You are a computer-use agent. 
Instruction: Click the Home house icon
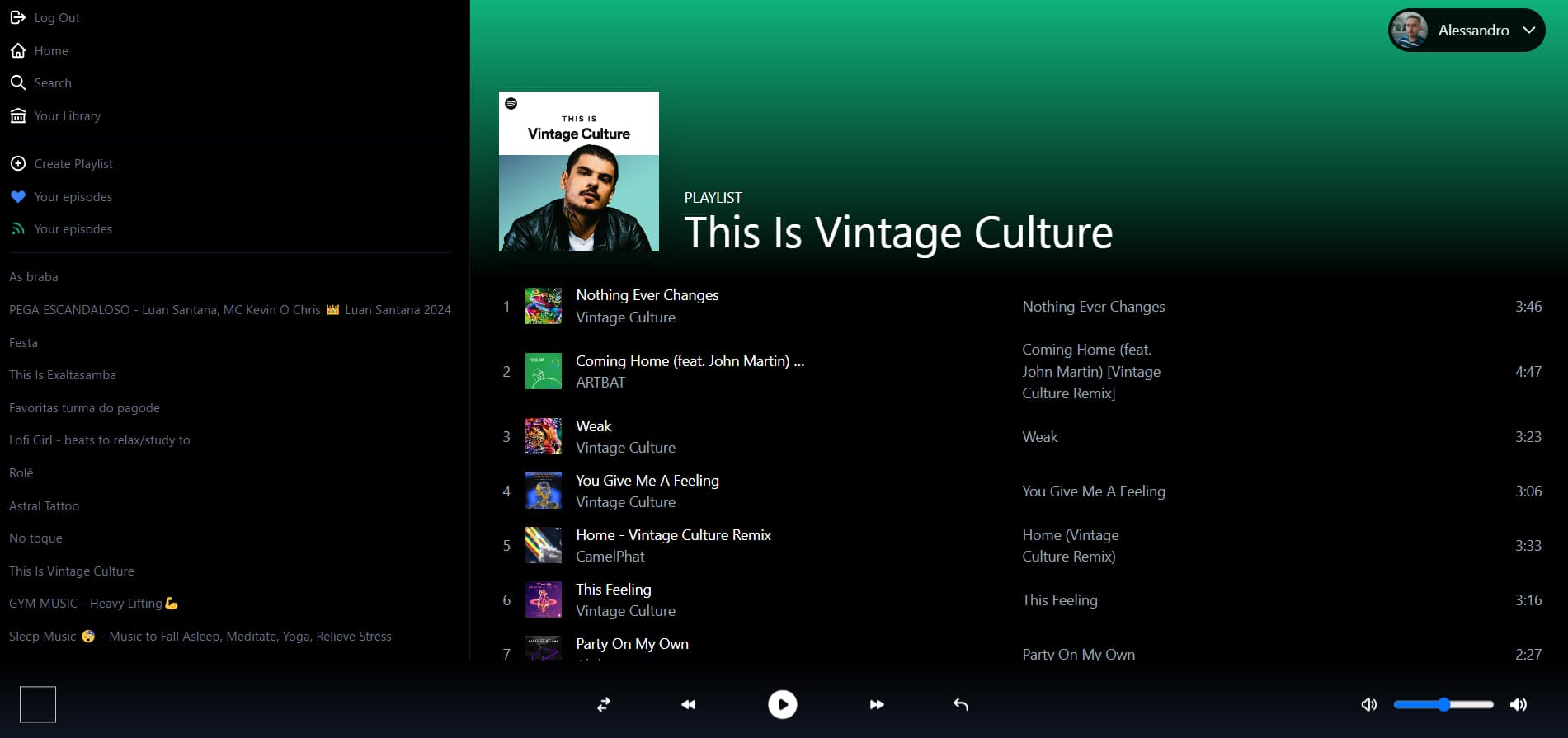click(17, 50)
